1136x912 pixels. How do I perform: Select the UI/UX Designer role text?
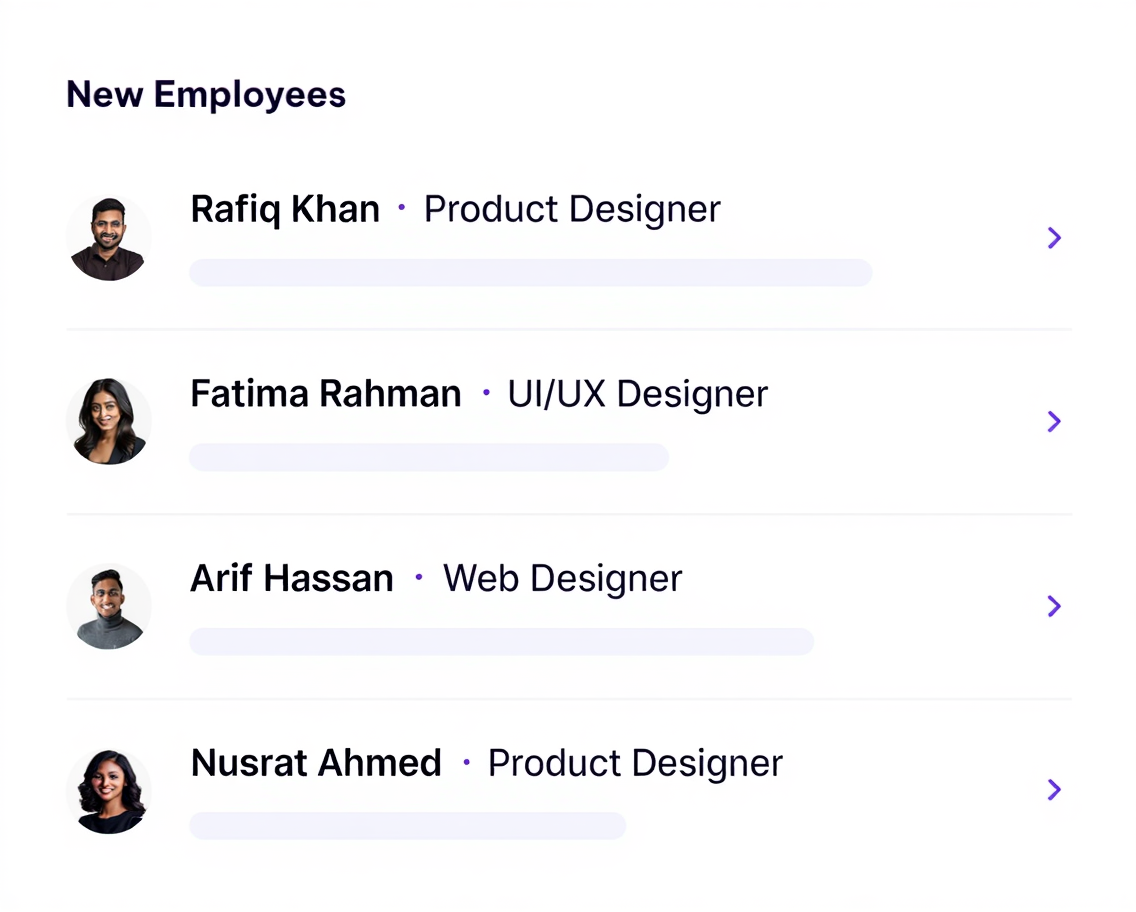638,394
